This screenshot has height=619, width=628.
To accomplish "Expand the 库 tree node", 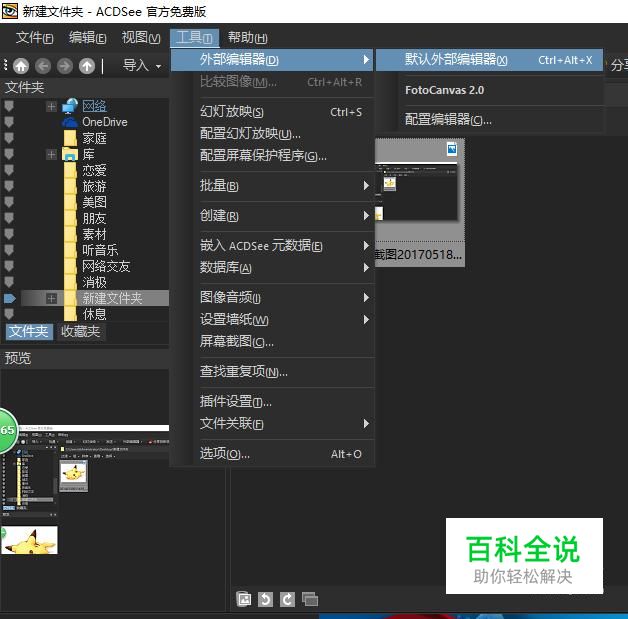I will point(51,154).
